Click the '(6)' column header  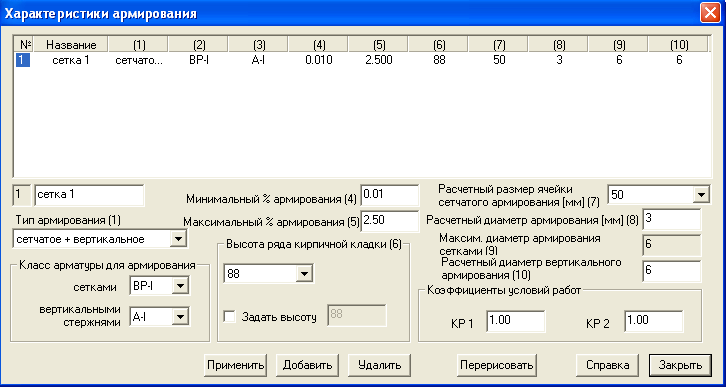[x=438, y=45]
